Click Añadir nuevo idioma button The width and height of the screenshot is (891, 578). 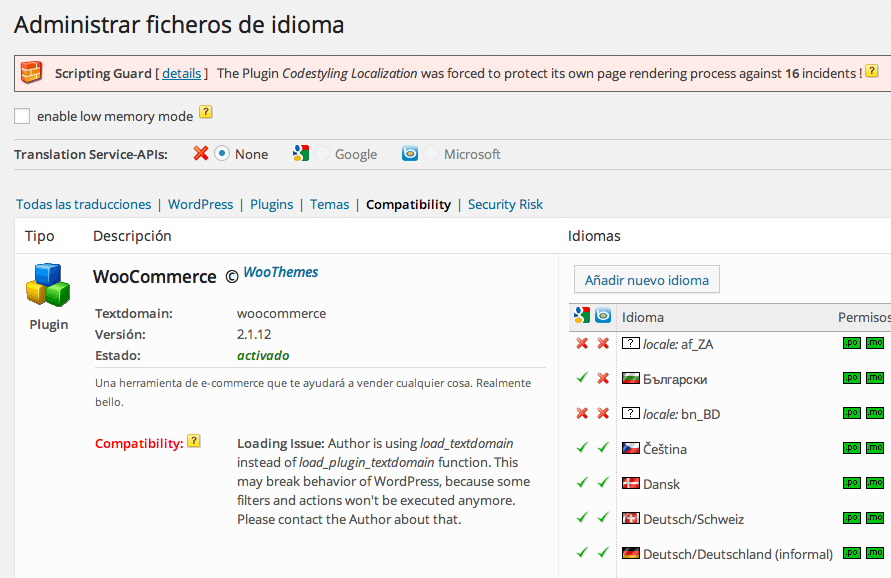point(647,280)
